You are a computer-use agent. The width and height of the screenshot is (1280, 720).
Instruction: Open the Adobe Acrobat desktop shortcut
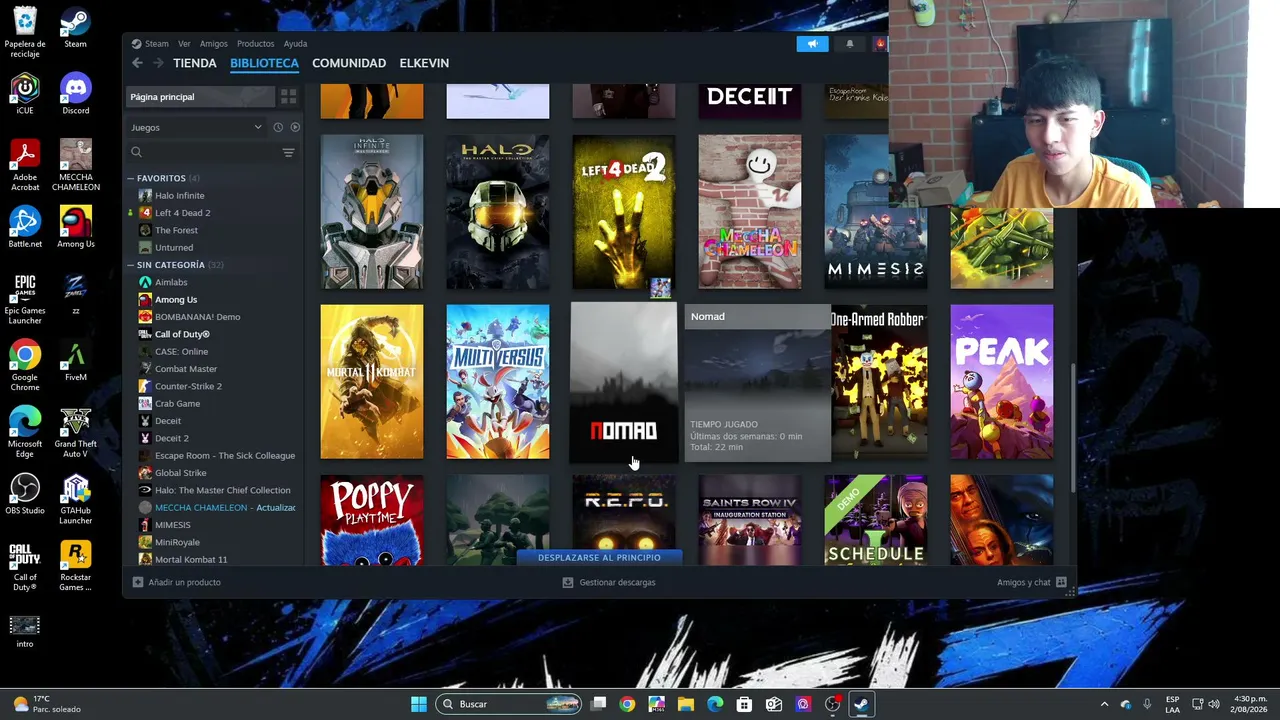tap(25, 166)
